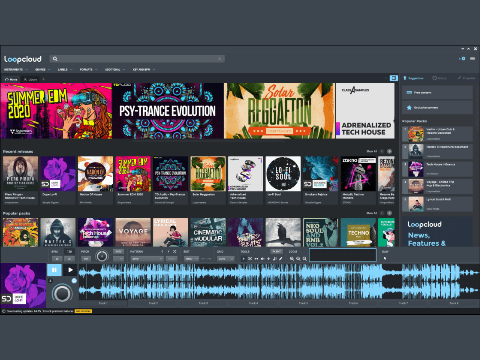Toggle the side panel view icon

click(x=394, y=78)
